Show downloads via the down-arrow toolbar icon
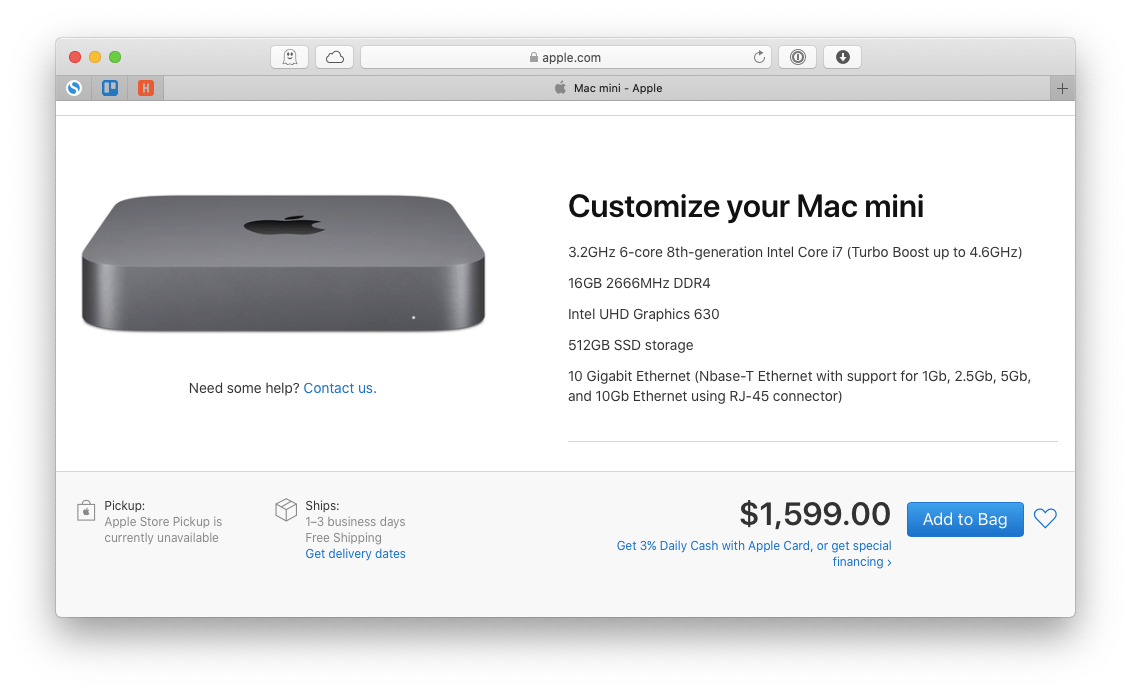The height and width of the screenshot is (691, 1131). tap(842, 56)
